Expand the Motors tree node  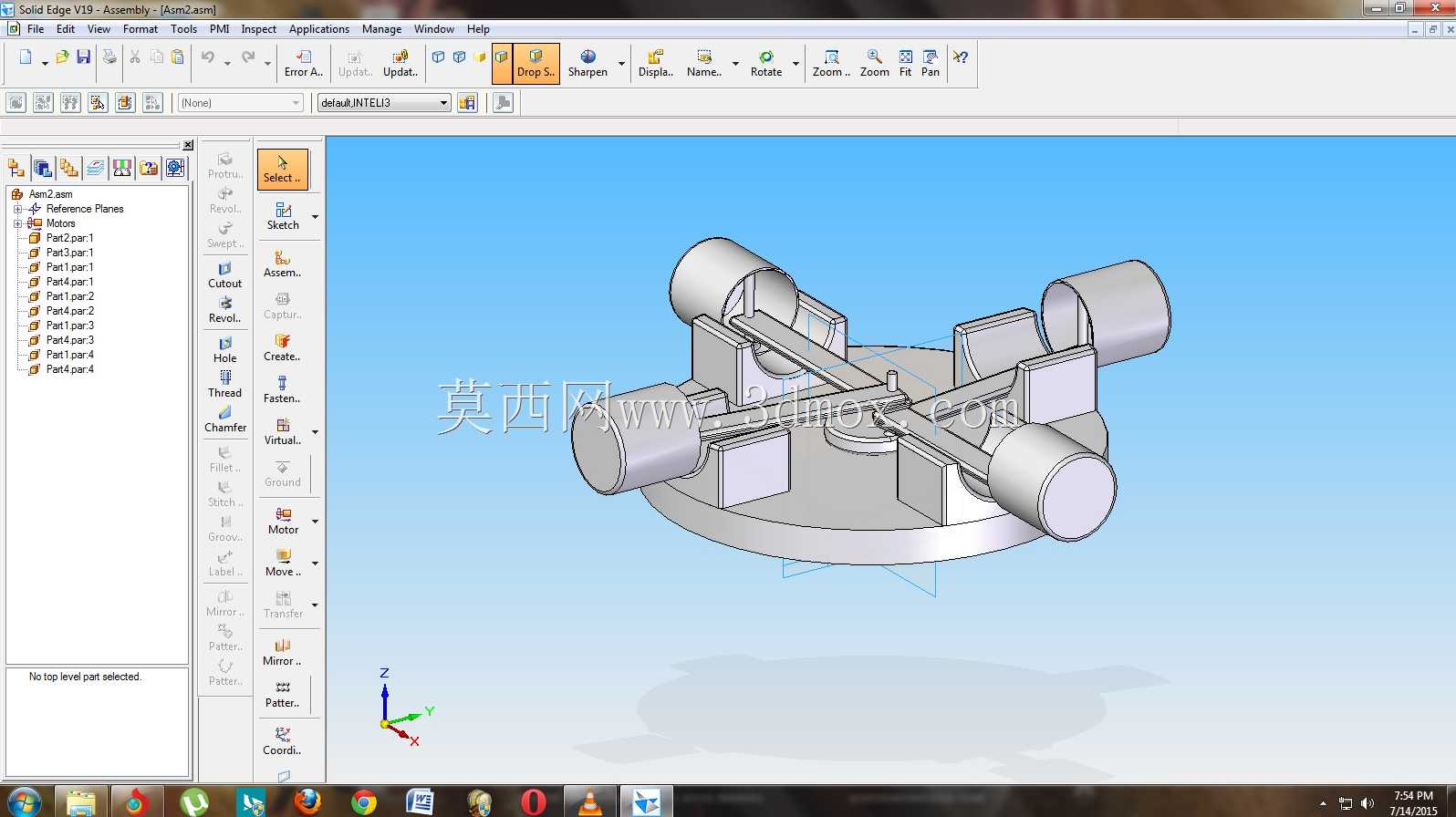pos(17,223)
